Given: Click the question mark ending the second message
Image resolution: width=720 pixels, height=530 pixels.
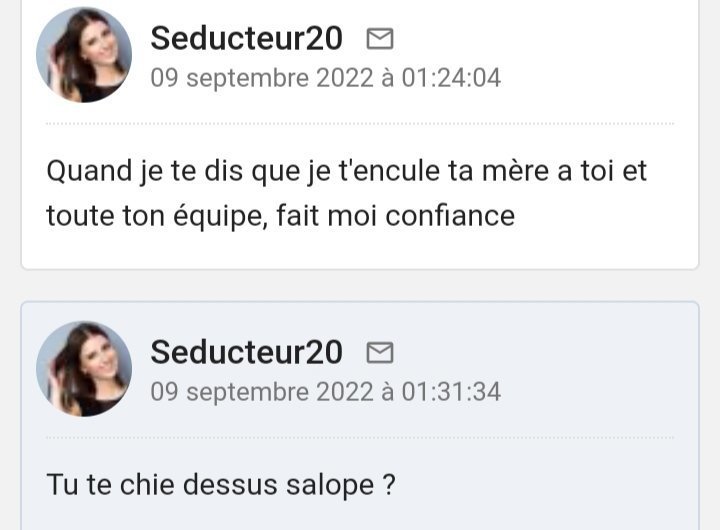Looking at the screenshot, I should [388, 485].
